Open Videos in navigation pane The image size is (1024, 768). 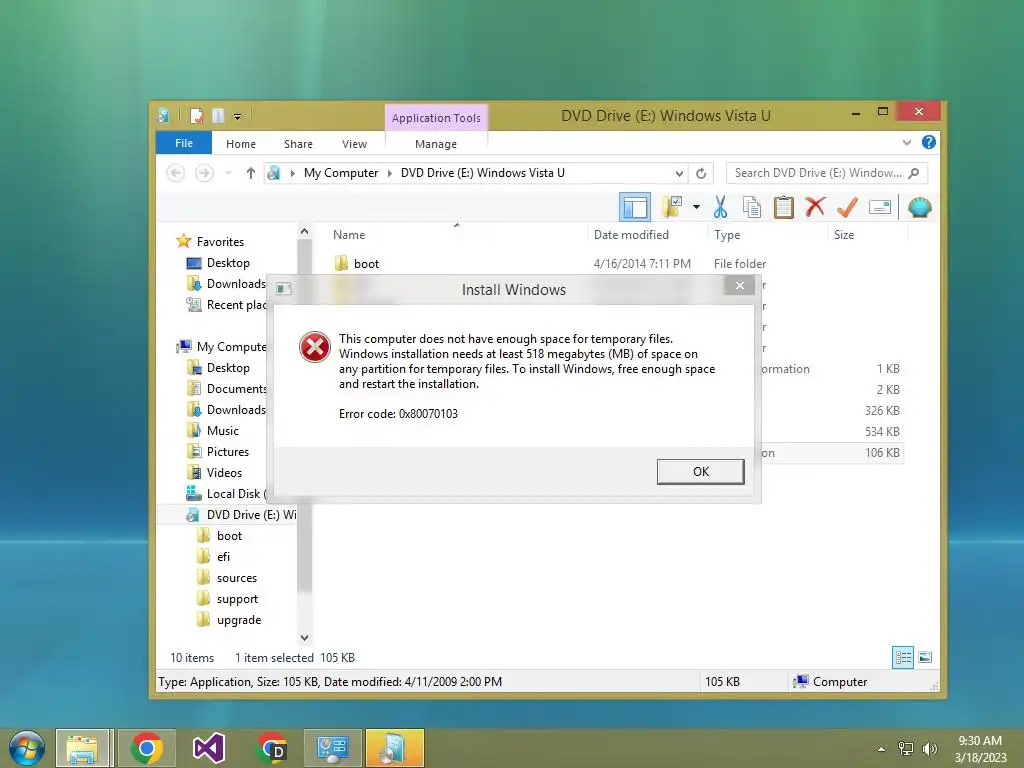224,473
